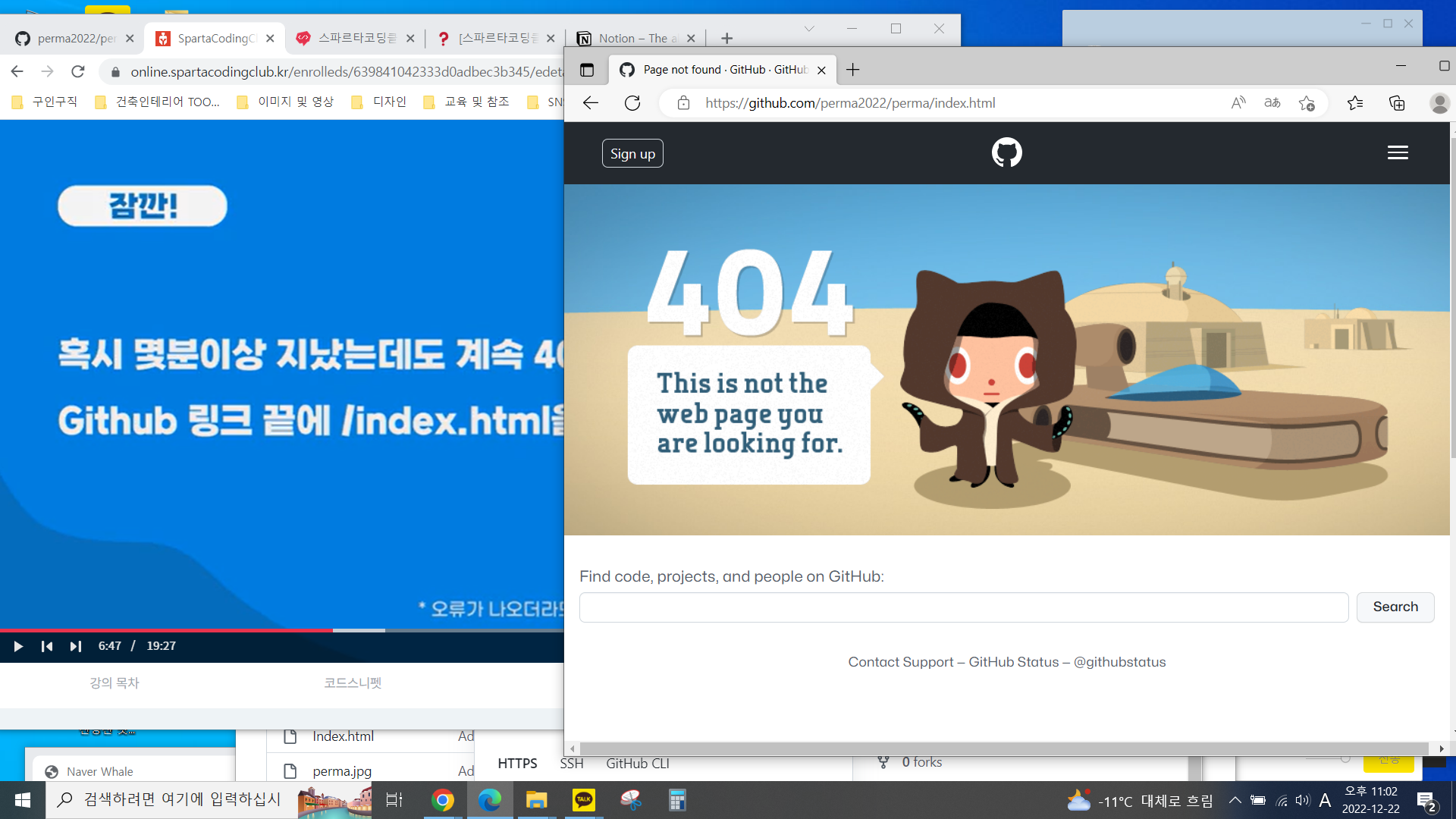The image size is (1456, 819).
Task: Select the third Chrome tab 스파르타코딩
Action: click(x=355, y=38)
